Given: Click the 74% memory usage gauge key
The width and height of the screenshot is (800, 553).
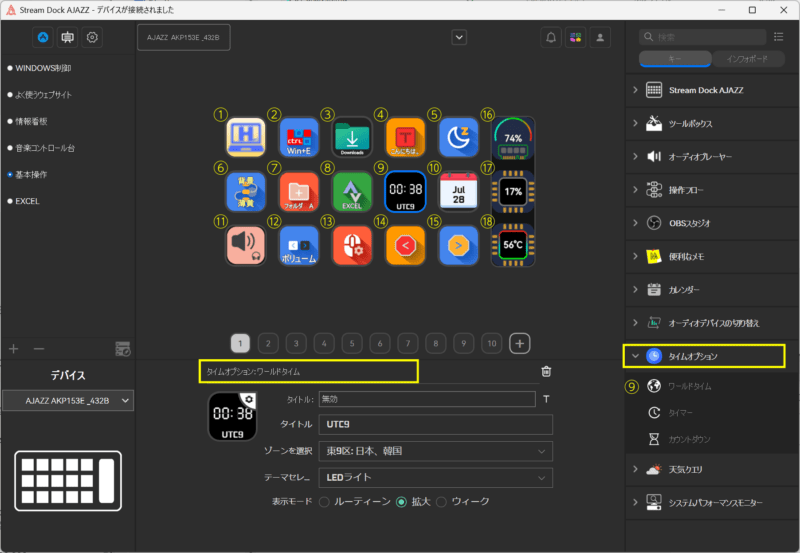Looking at the screenshot, I should (x=513, y=139).
